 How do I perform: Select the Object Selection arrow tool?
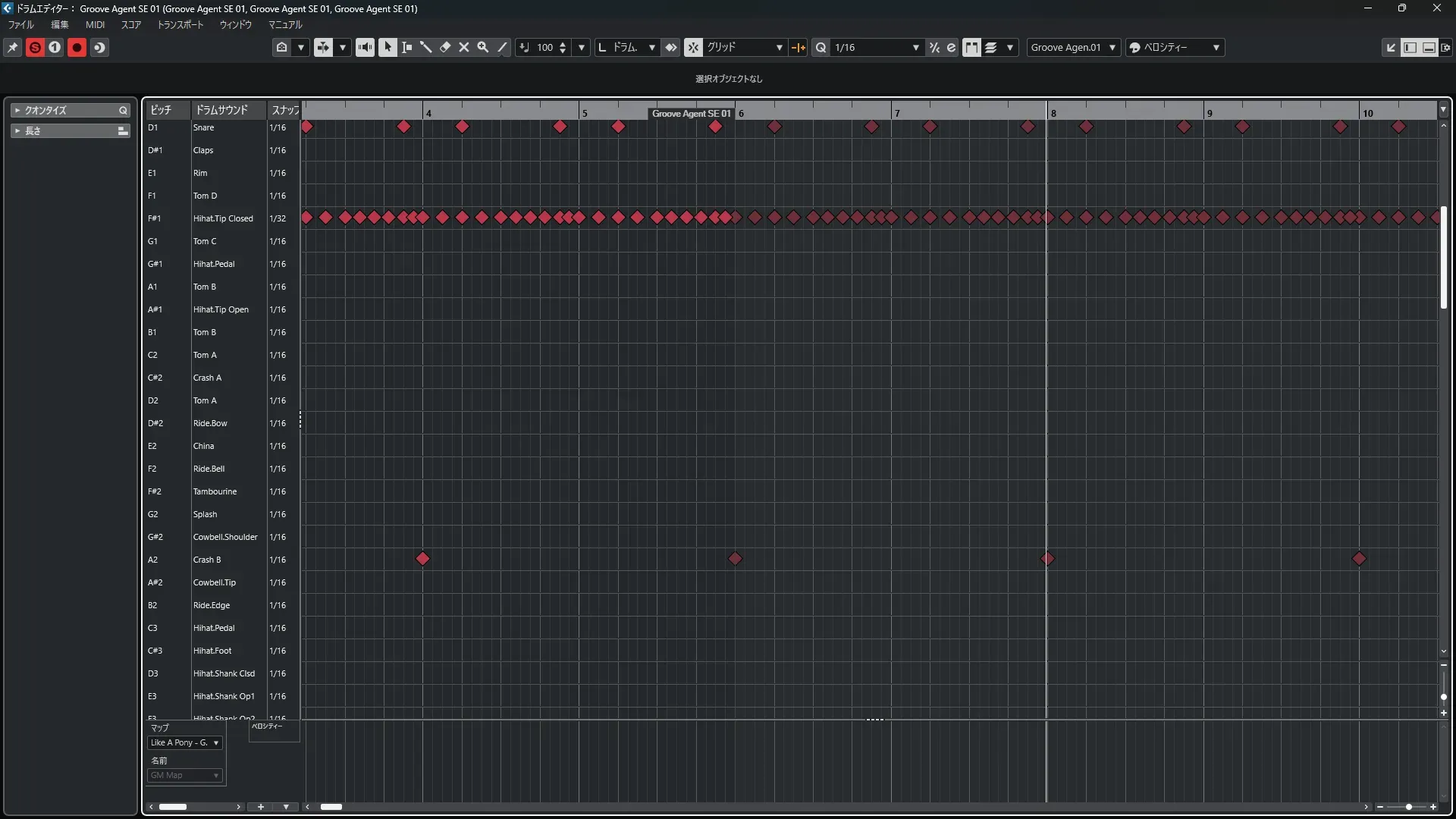pyautogui.click(x=388, y=48)
